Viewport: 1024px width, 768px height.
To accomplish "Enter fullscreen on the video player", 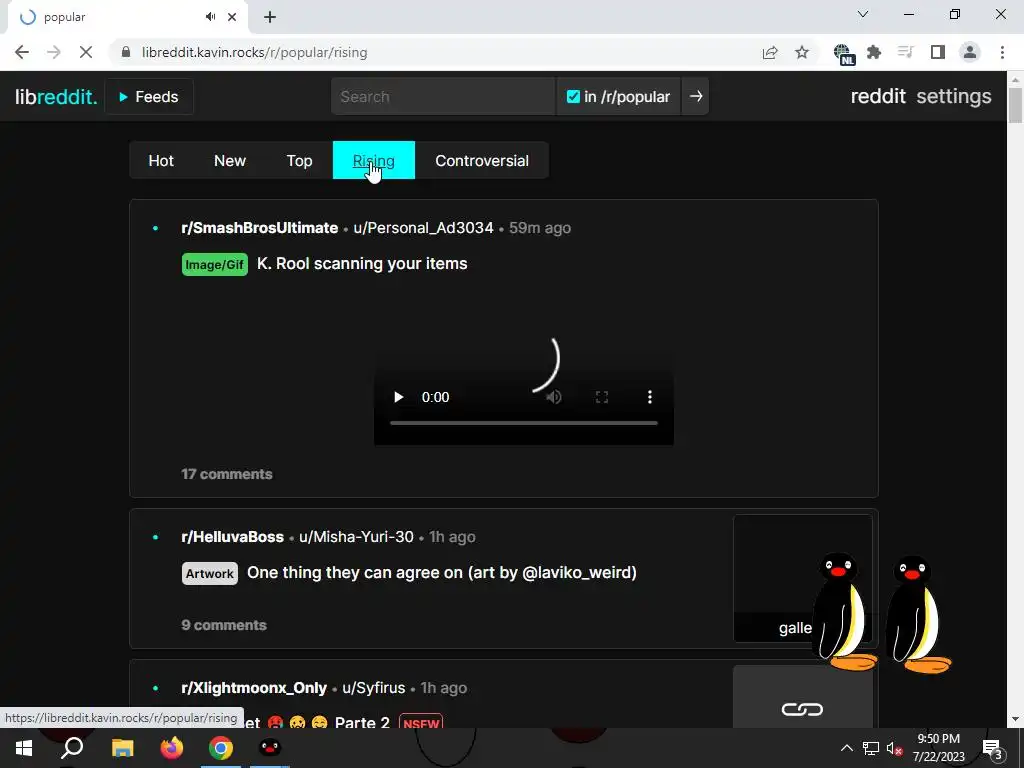I will pyautogui.click(x=601, y=397).
